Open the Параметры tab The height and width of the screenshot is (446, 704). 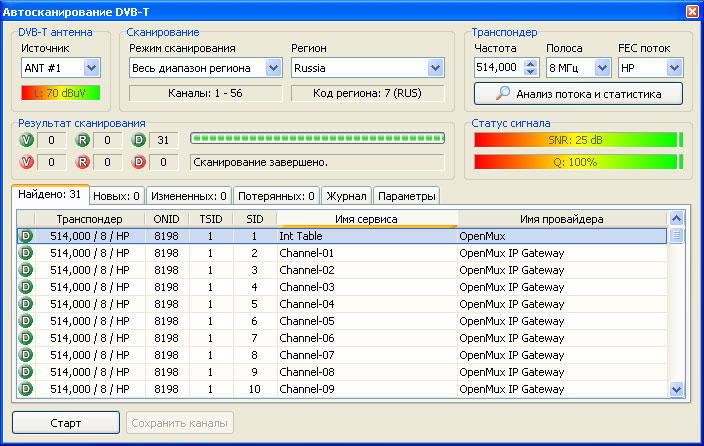[x=406, y=196]
